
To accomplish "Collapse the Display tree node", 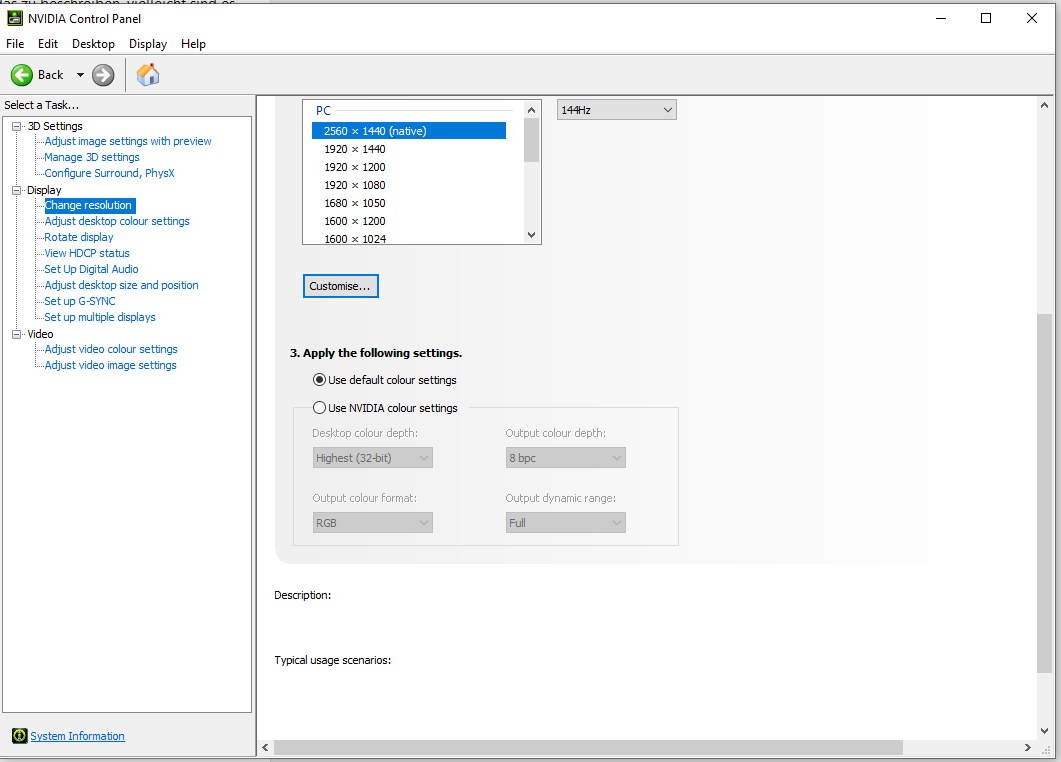I will 16,190.
